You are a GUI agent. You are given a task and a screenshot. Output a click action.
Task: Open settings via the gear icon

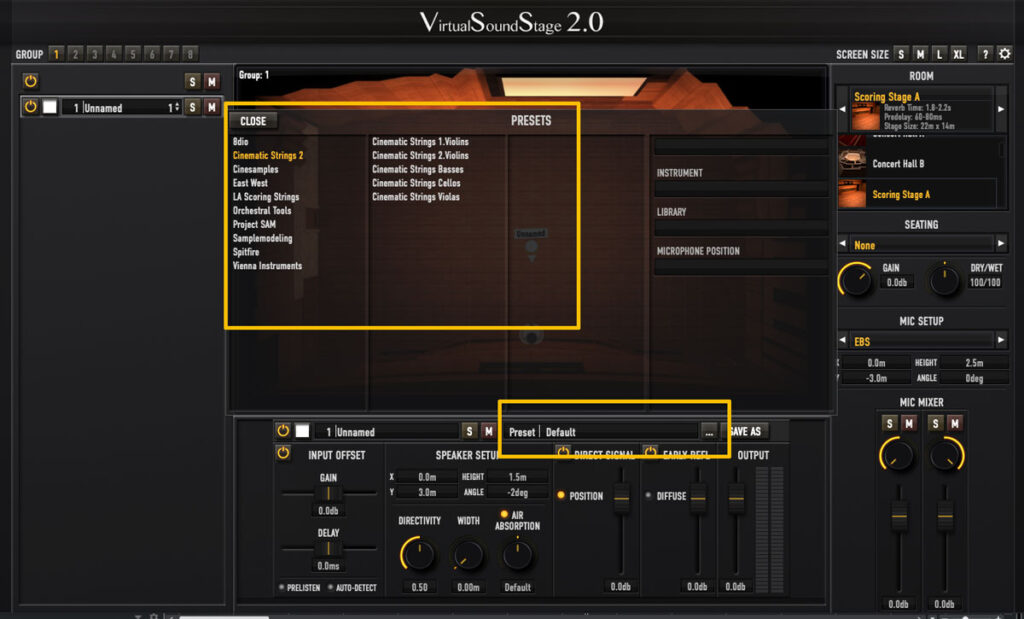pos(1005,54)
